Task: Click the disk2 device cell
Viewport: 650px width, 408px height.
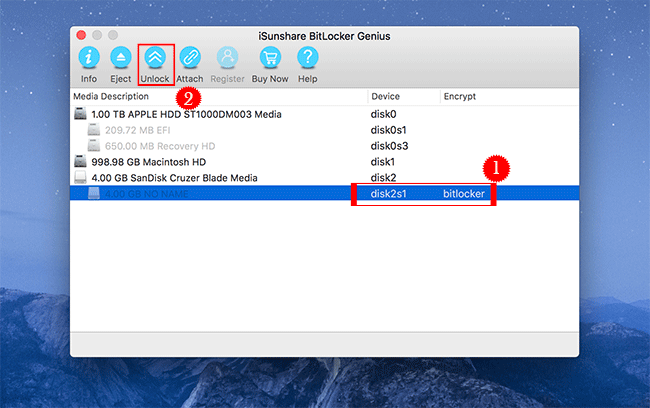Action: pyautogui.click(x=383, y=177)
